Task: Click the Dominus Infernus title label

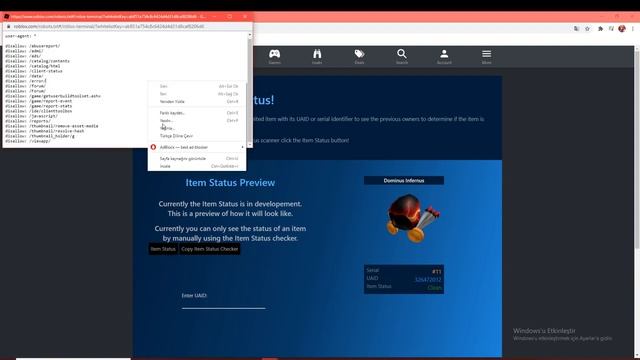Action: 404,180
